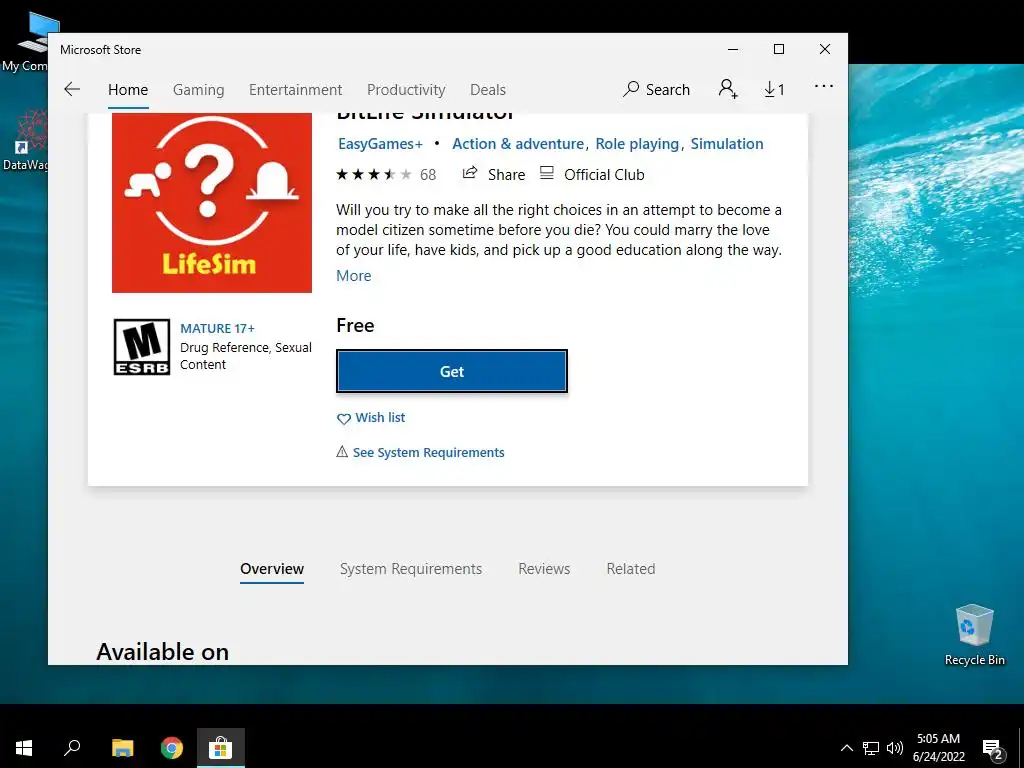Open EasyGames+ publisher link
This screenshot has width=1024, height=768.
380,144
